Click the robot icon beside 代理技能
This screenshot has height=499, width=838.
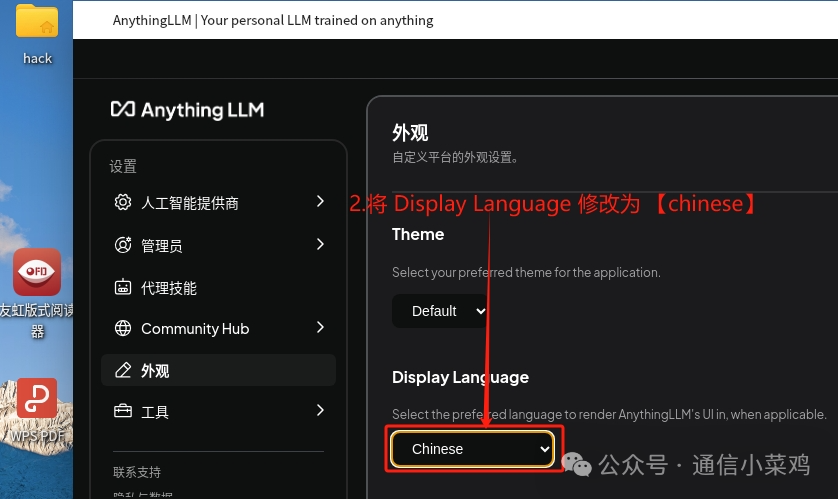(123, 287)
